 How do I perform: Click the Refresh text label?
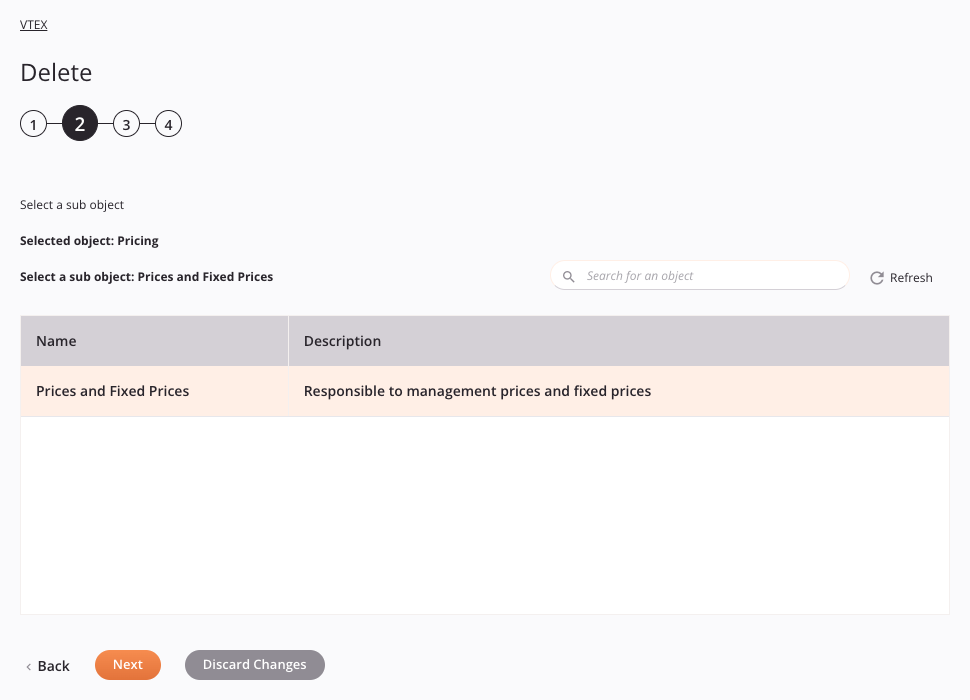click(x=911, y=278)
